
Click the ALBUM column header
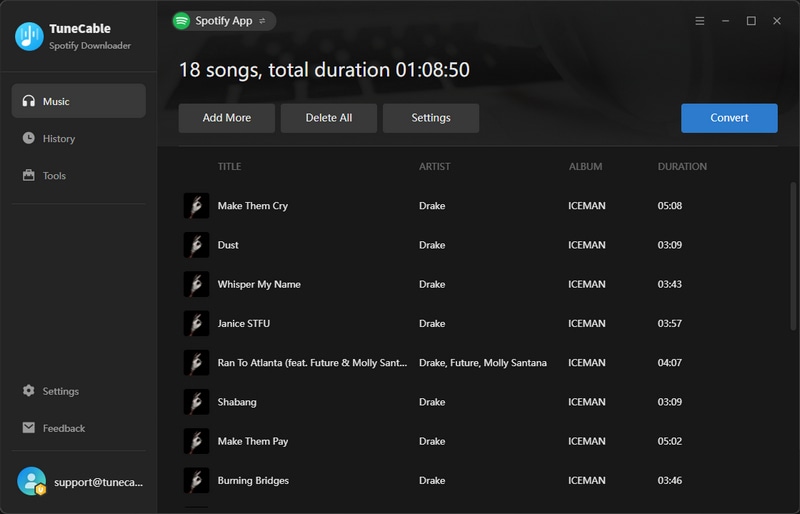[x=586, y=166]
